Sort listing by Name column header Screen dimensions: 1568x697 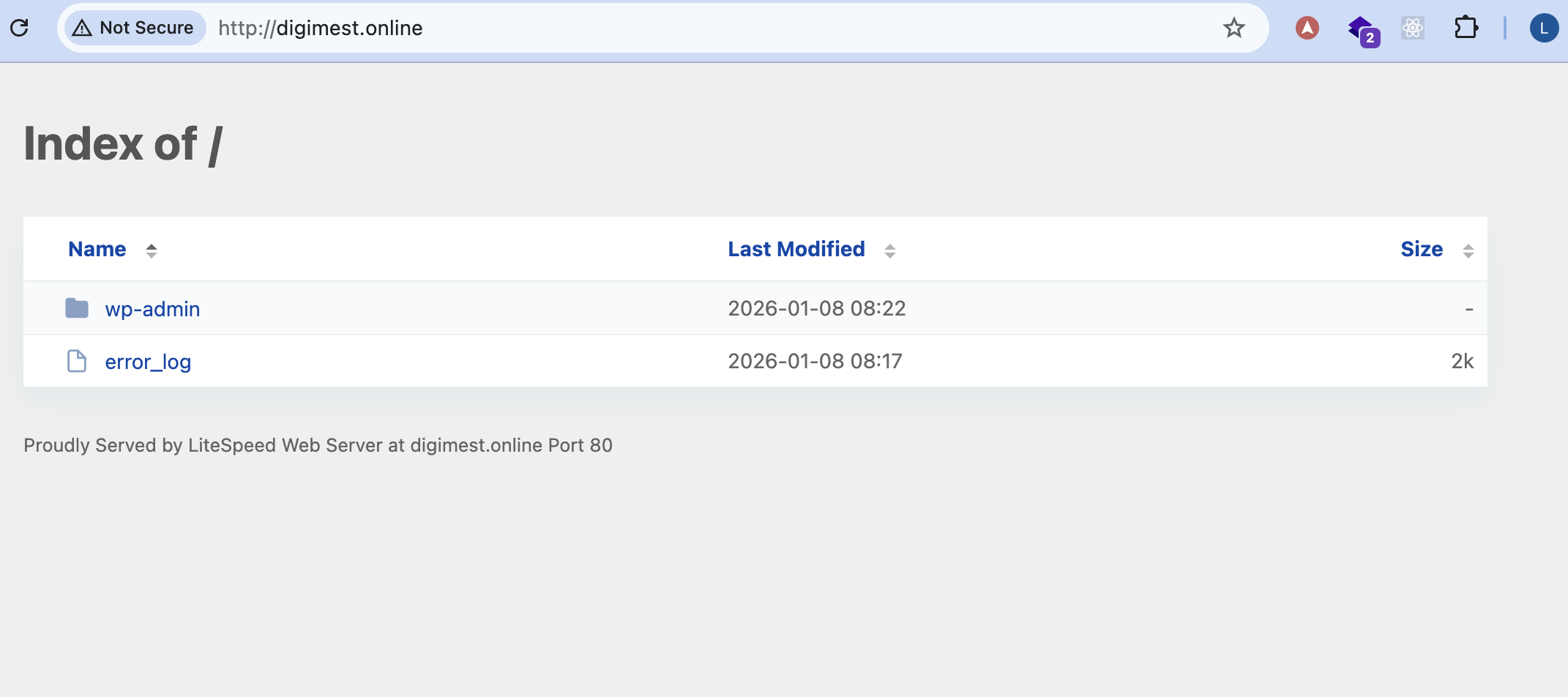point(97,249)
